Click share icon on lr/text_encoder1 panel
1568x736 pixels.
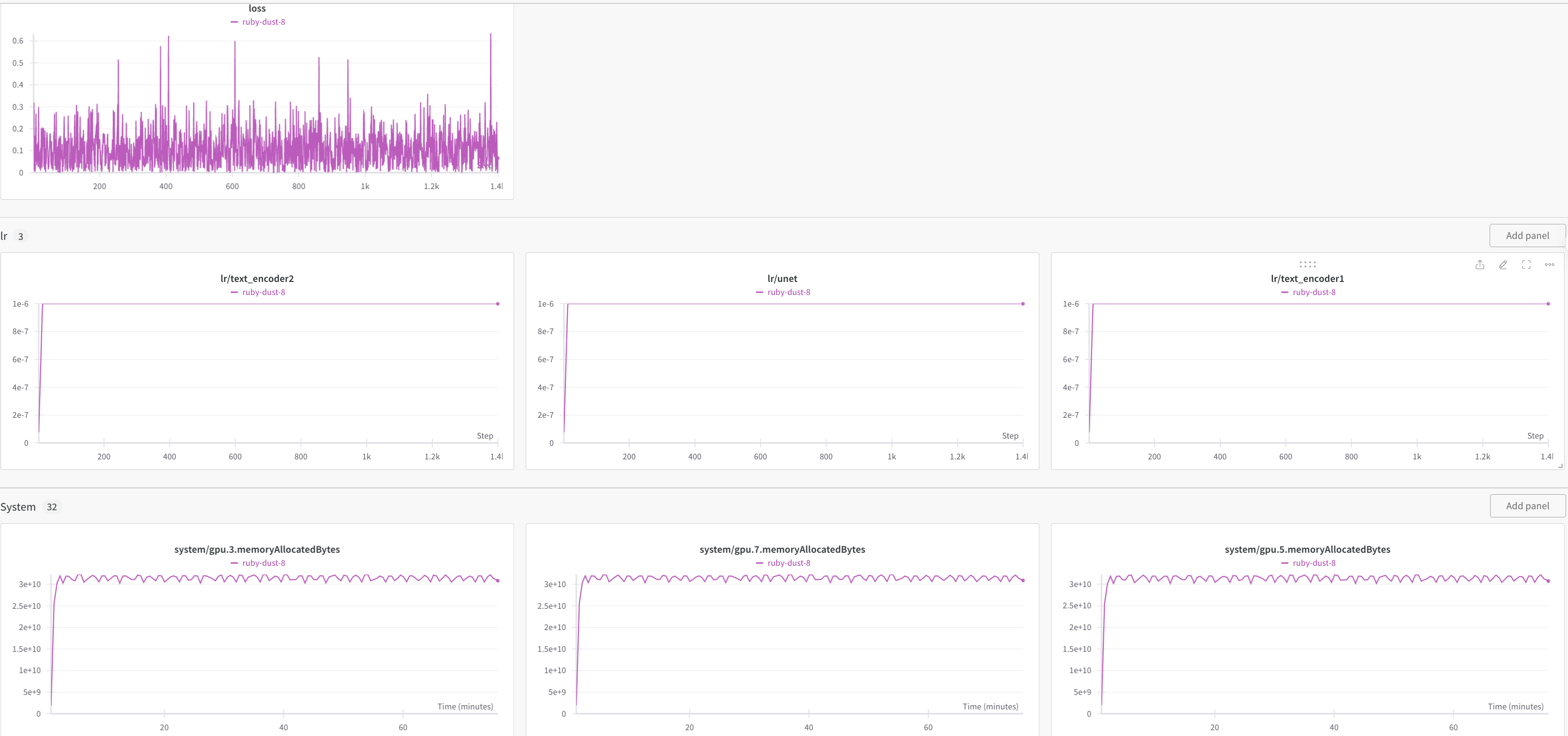tap(1480, 265)
